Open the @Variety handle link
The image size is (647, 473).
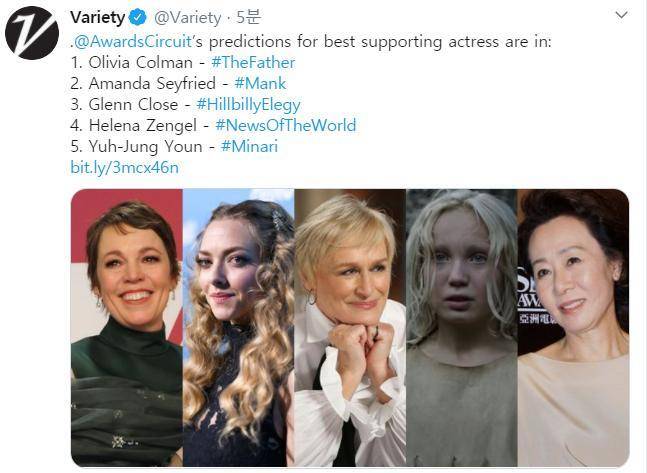pos(187,18)
